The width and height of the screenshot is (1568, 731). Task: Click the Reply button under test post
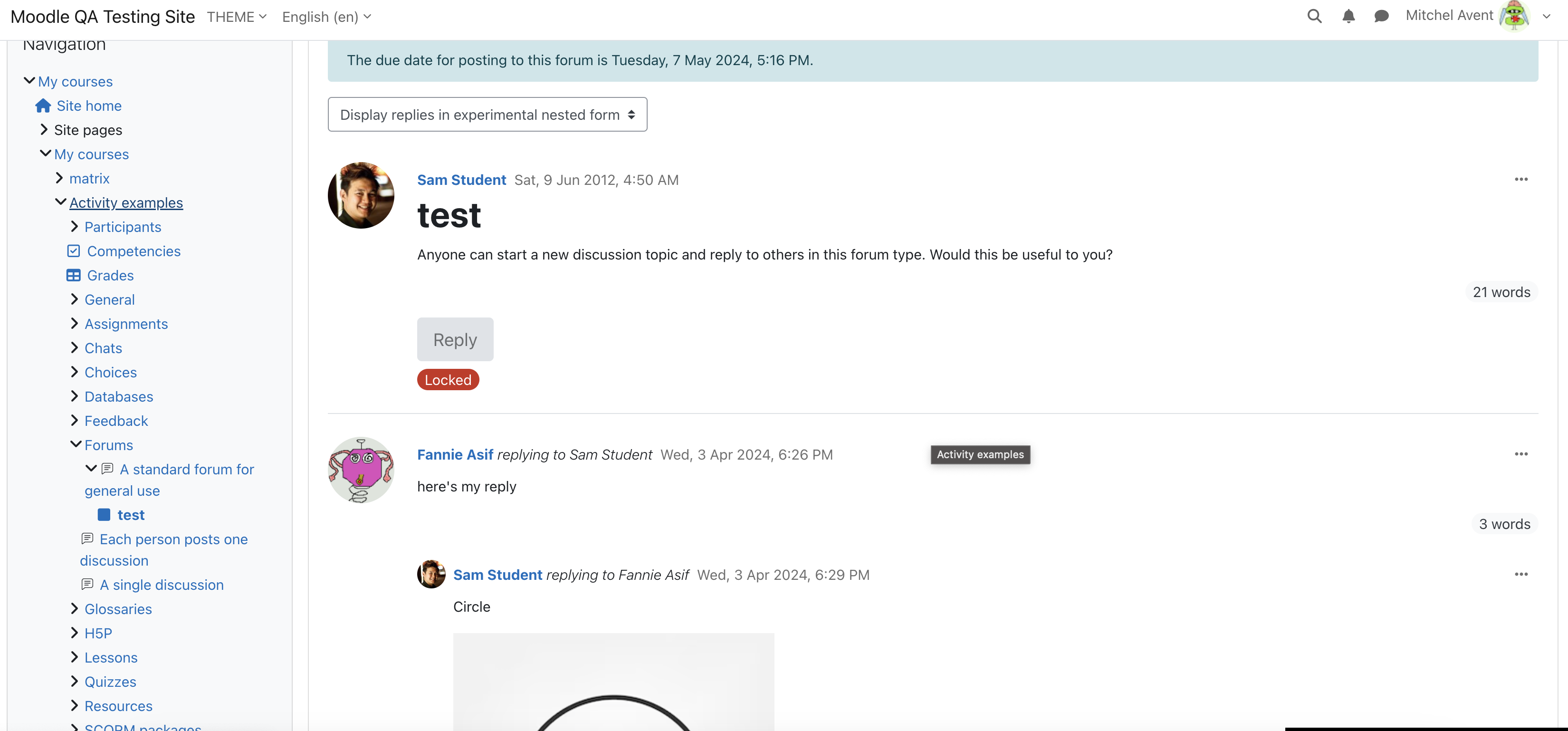click(455, 340)
